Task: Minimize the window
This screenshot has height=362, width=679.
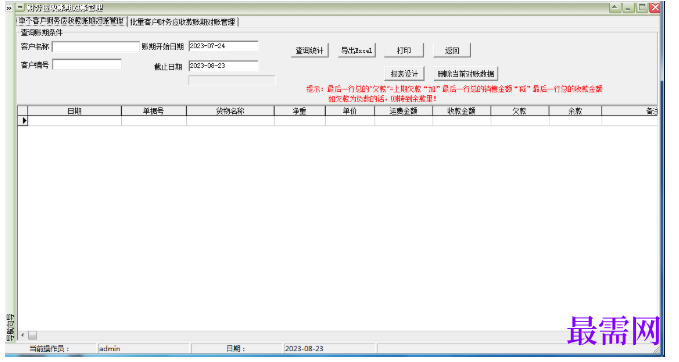Action: coord(628,7)
